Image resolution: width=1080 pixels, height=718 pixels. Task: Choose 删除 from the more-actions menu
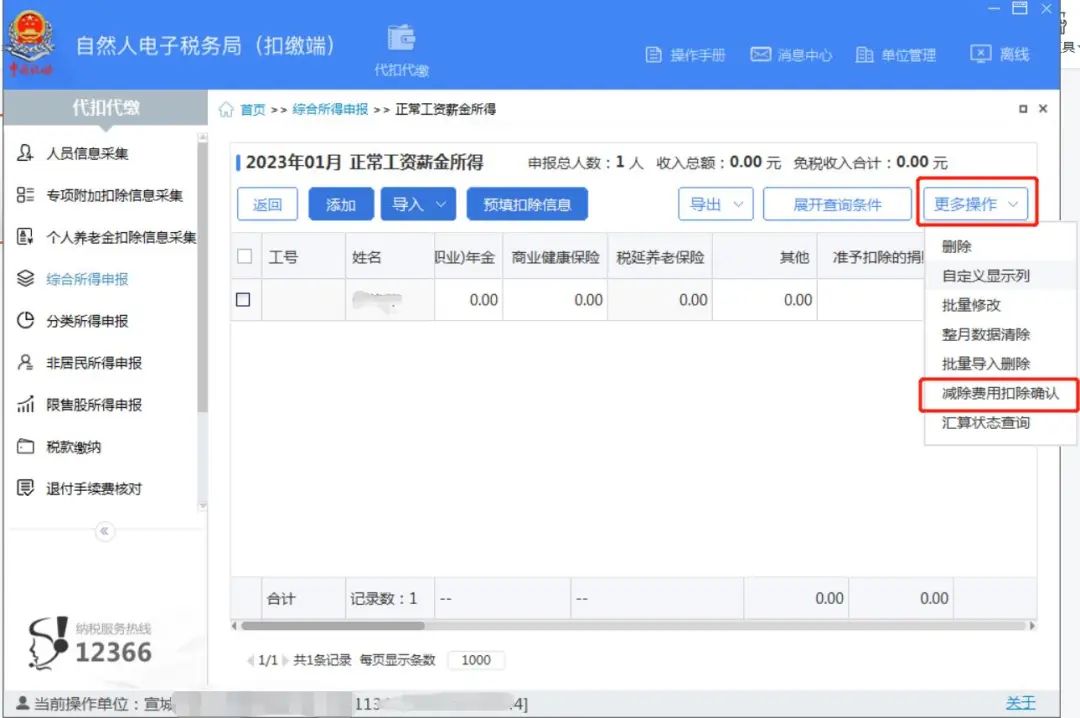coord(957,247)
